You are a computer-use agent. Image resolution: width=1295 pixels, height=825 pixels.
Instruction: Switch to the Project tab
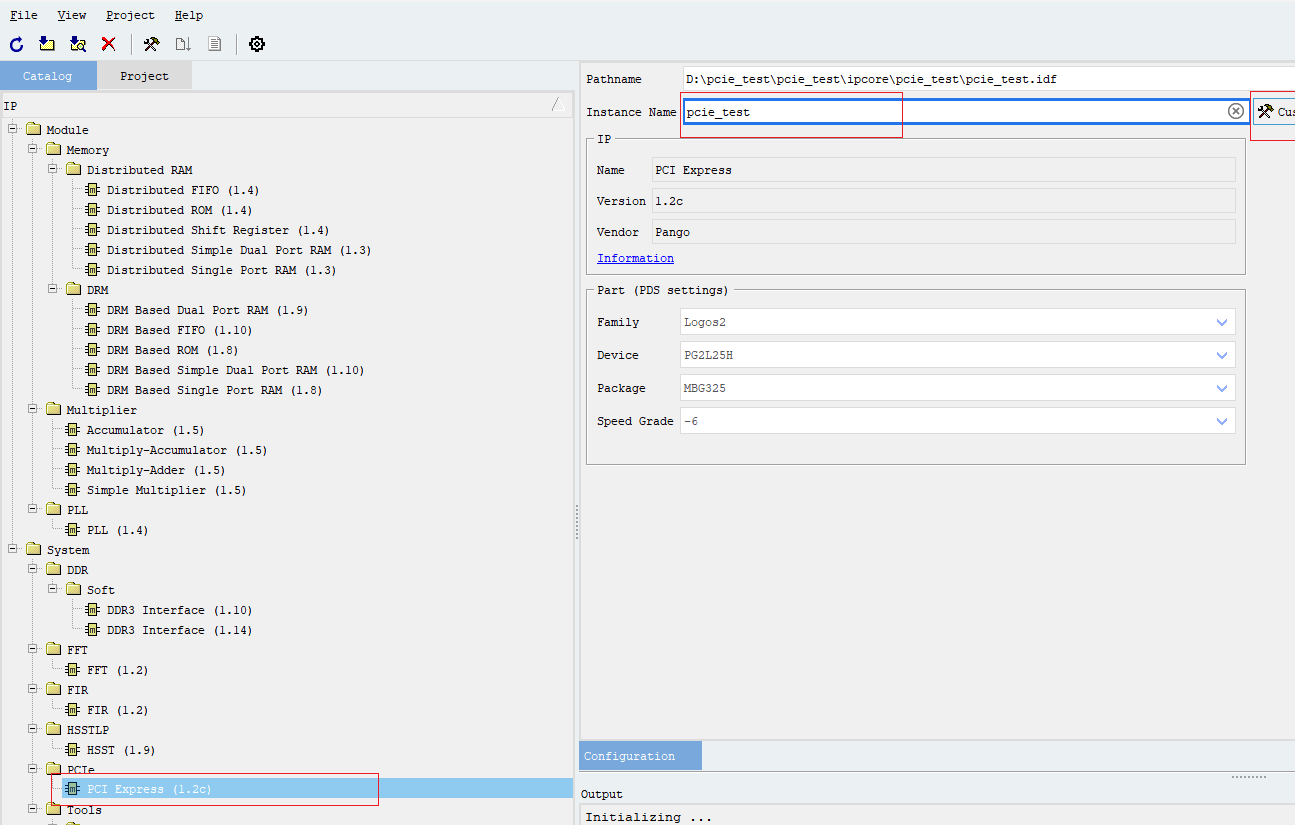point(145,76)
